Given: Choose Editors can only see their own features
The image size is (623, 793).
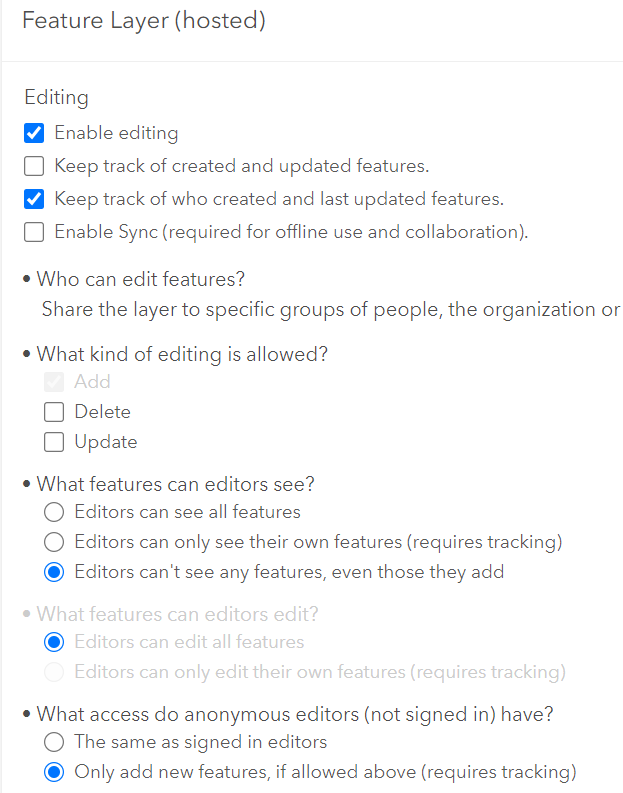Looking at the screenshot, I should [x=54, y=542].
